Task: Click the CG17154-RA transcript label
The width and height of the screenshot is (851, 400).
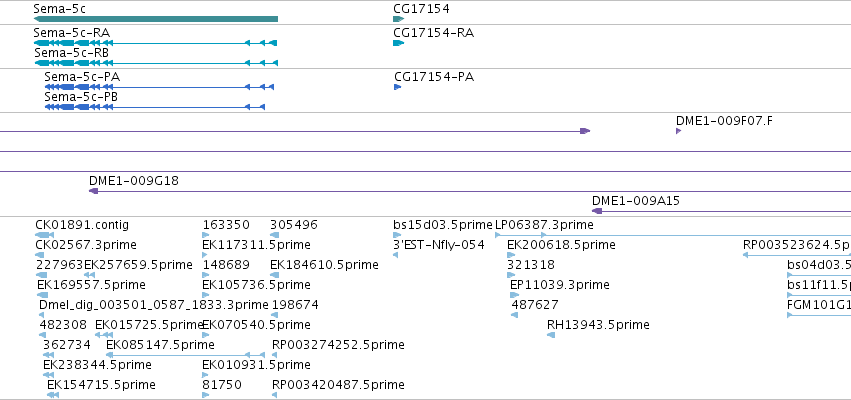Action: pos(433,33)
